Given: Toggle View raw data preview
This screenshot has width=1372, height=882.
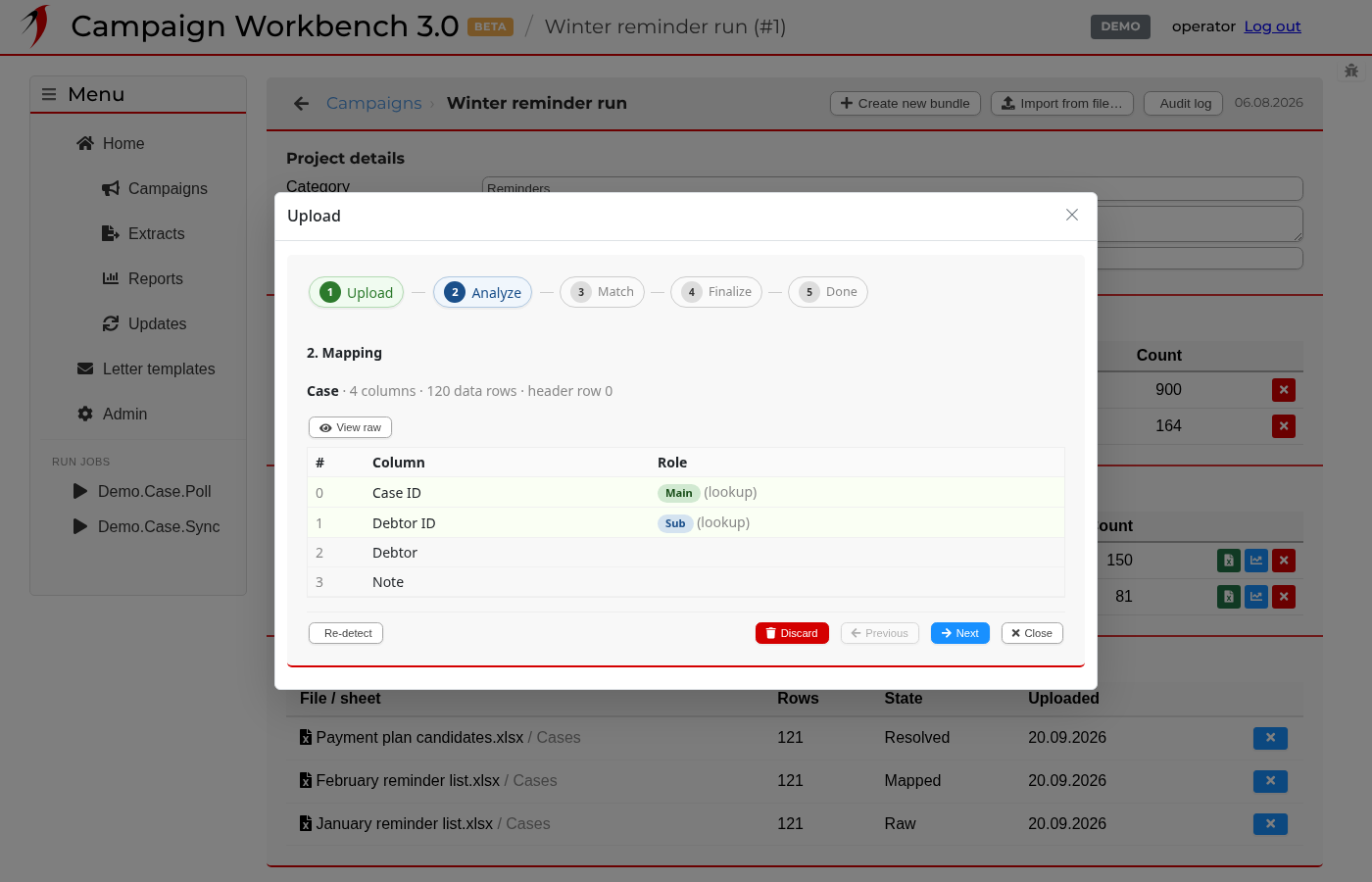Looking at the screenshot, I should pos(350,427).
